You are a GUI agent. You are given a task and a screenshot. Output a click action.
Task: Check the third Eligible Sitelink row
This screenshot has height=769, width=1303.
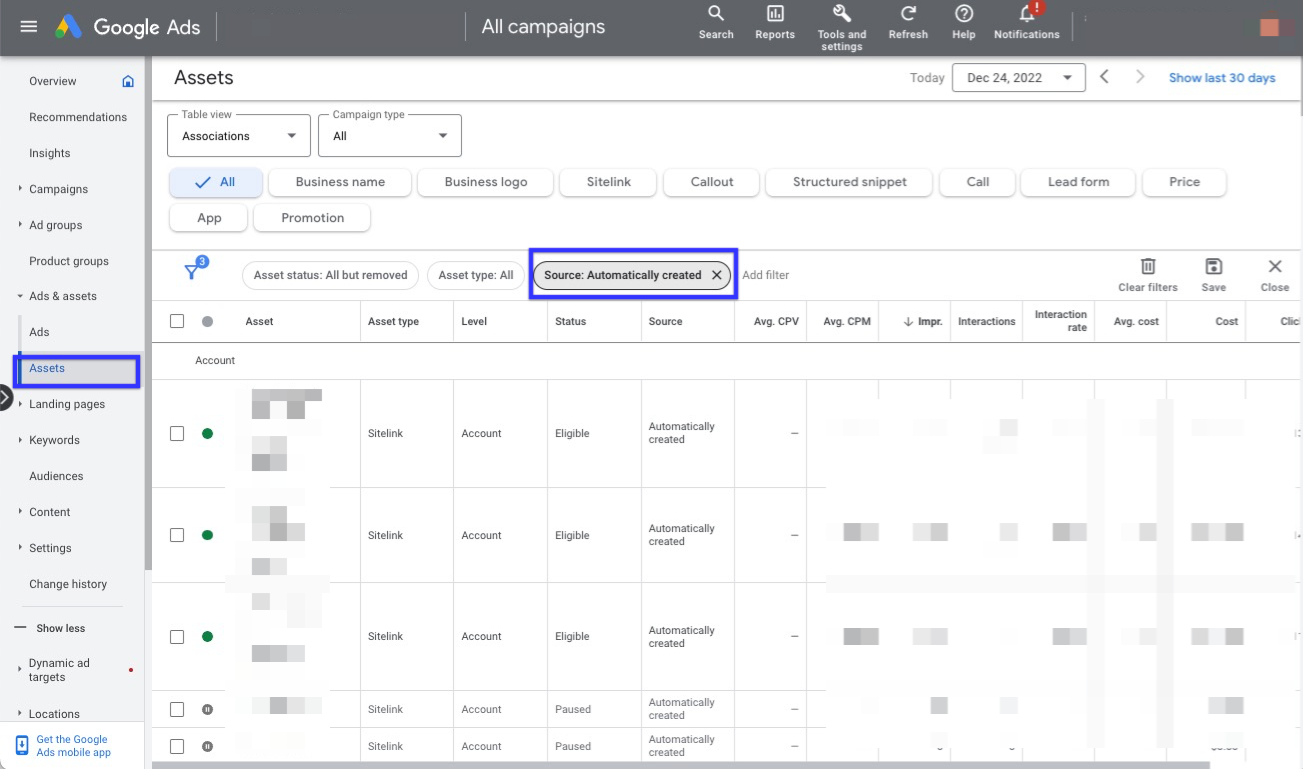coord(177,636)
